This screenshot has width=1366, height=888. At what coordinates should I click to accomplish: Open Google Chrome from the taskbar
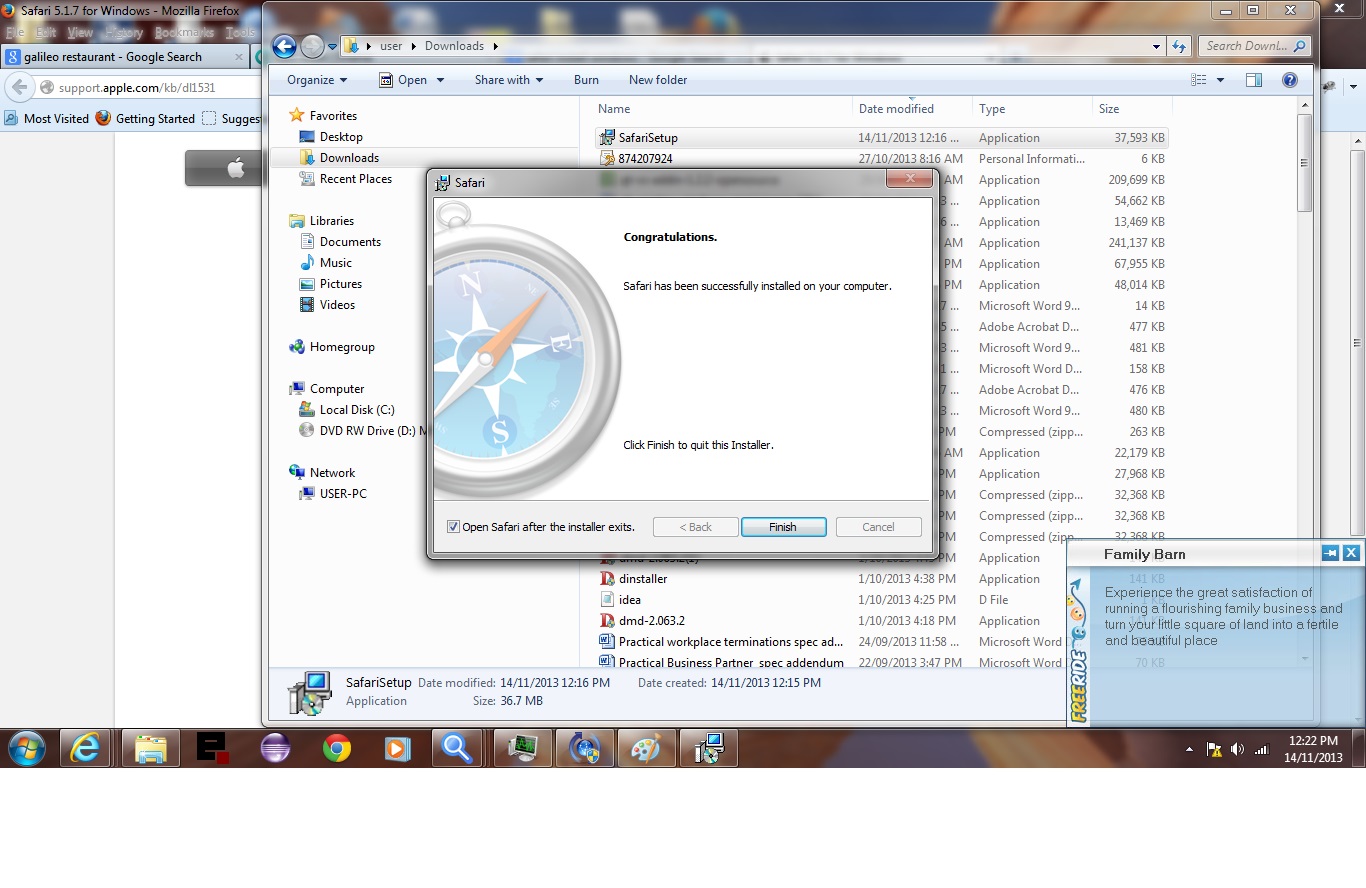(337, 748)
